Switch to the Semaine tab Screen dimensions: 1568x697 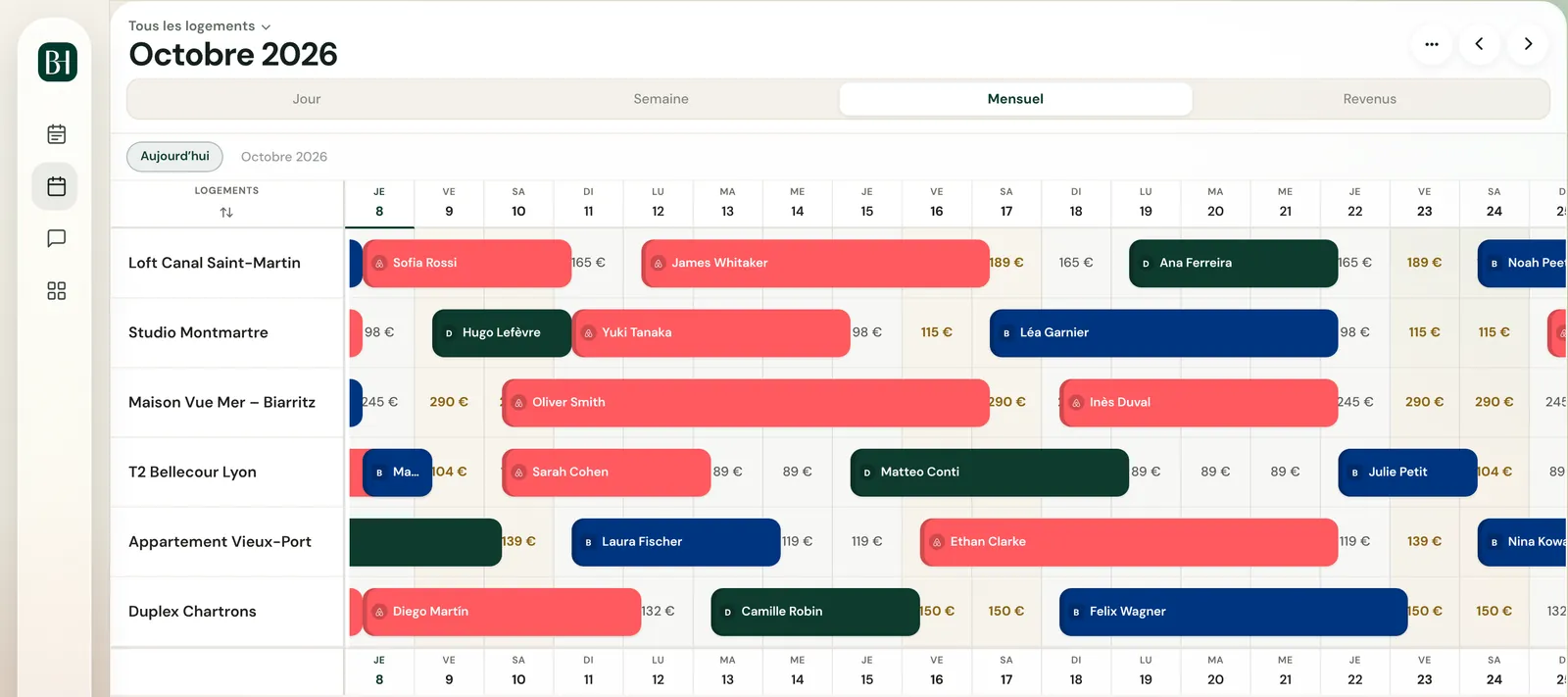tap(661, 99)
